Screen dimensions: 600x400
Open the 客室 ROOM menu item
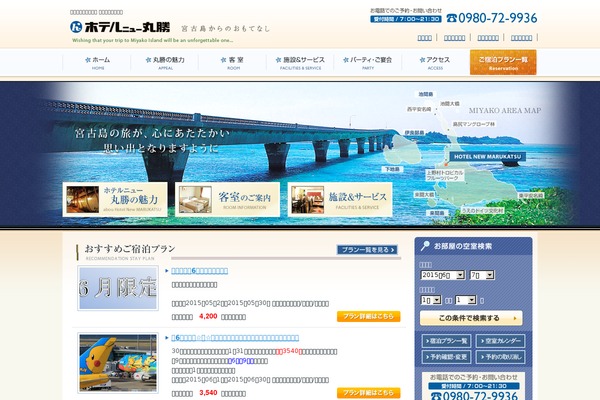[233, 63]
